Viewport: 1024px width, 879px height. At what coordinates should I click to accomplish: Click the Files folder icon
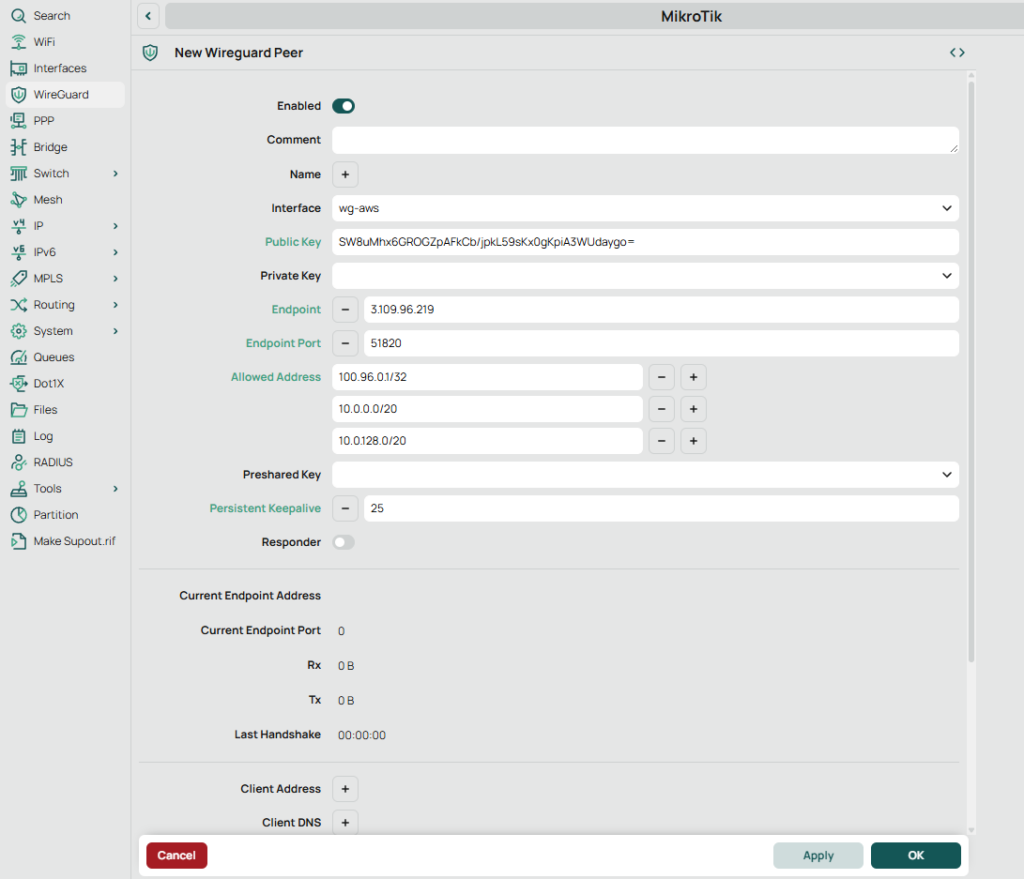pos(17,410)
